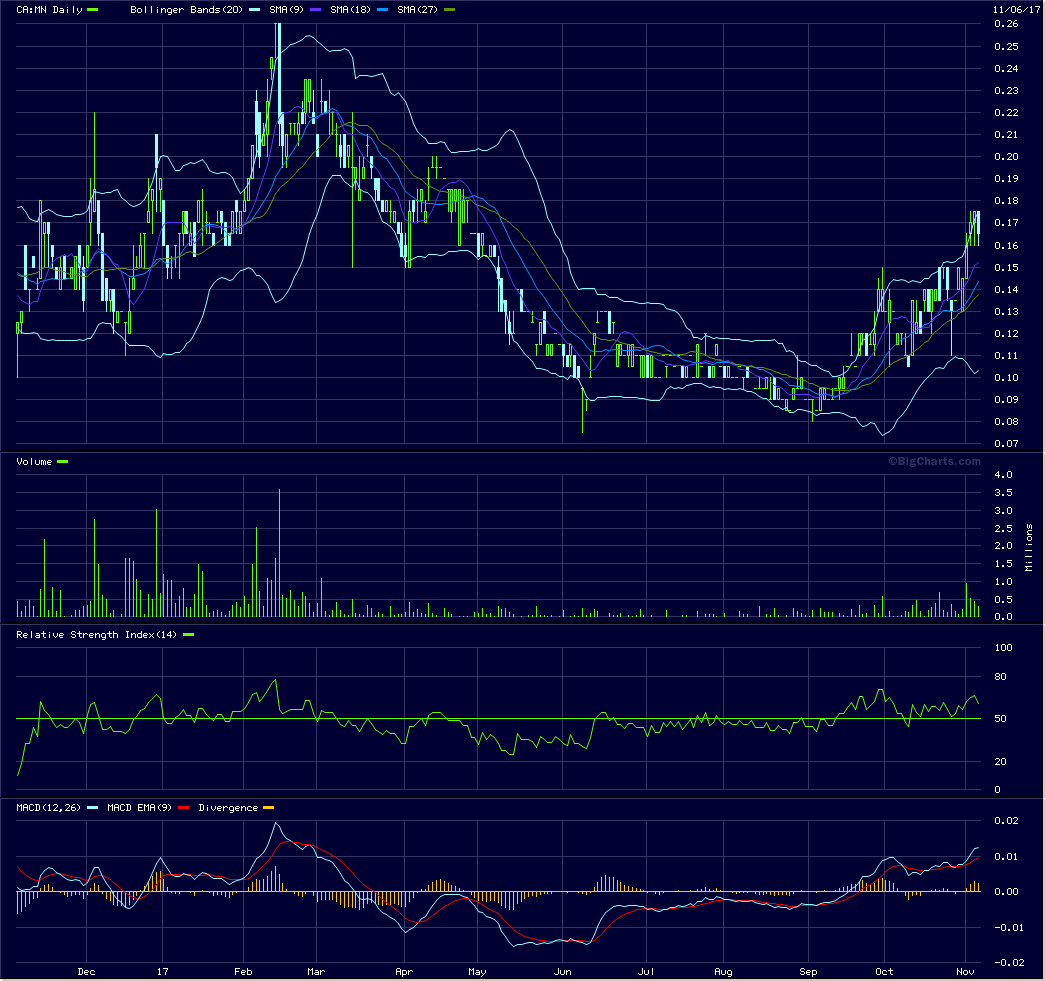Click the Bollinger Bands(20) legend label
Screen dimensions: 1045x981
[x=186, y=9]
